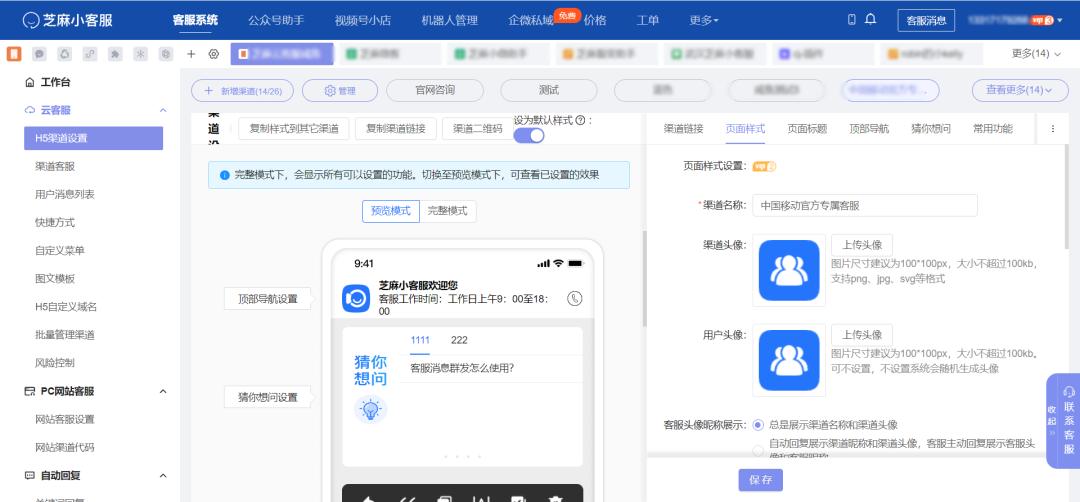
Task: Select the 官网咨询 channel
Action: (x=435, y=90)
